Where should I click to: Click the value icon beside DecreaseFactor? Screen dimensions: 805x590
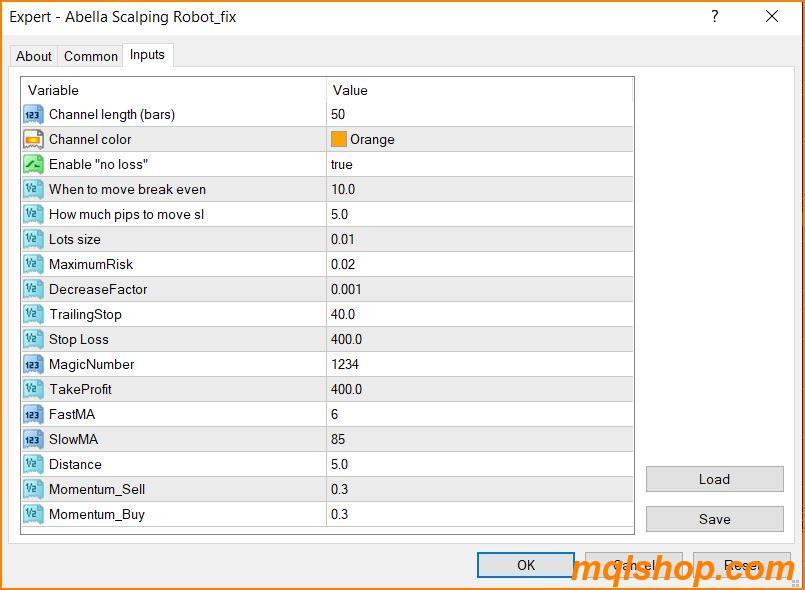33,289
